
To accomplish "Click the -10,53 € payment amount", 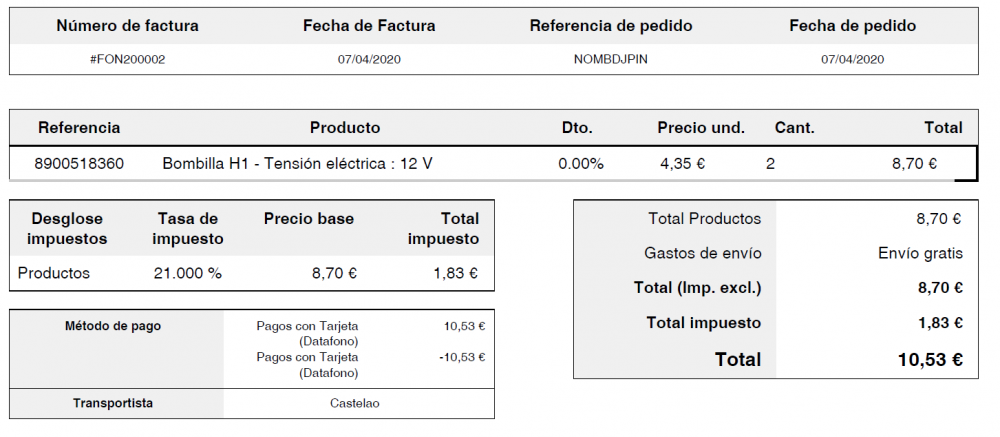I will [x=462, y=357].
